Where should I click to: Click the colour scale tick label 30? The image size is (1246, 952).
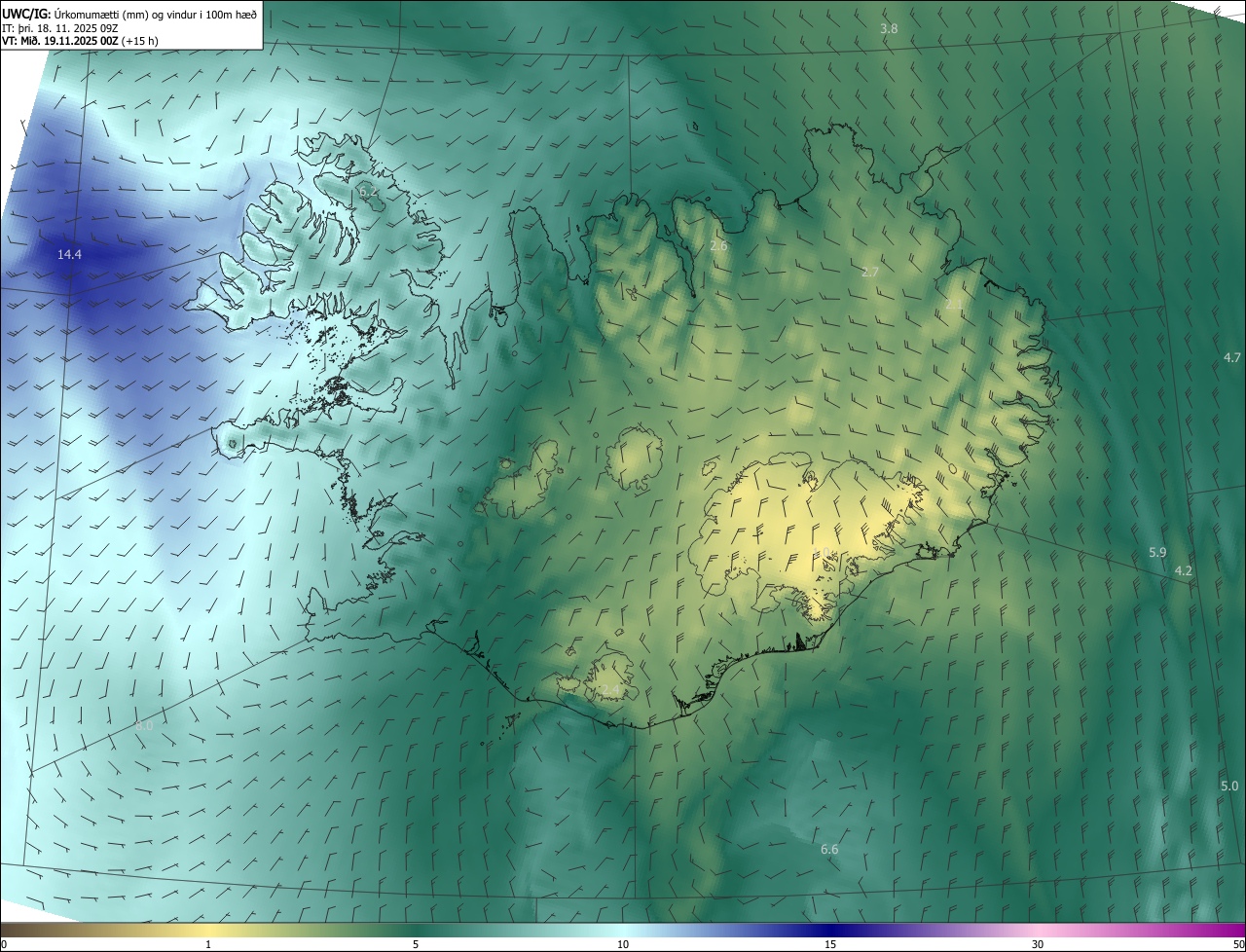pyautogui.click(x=1038, y=945)
